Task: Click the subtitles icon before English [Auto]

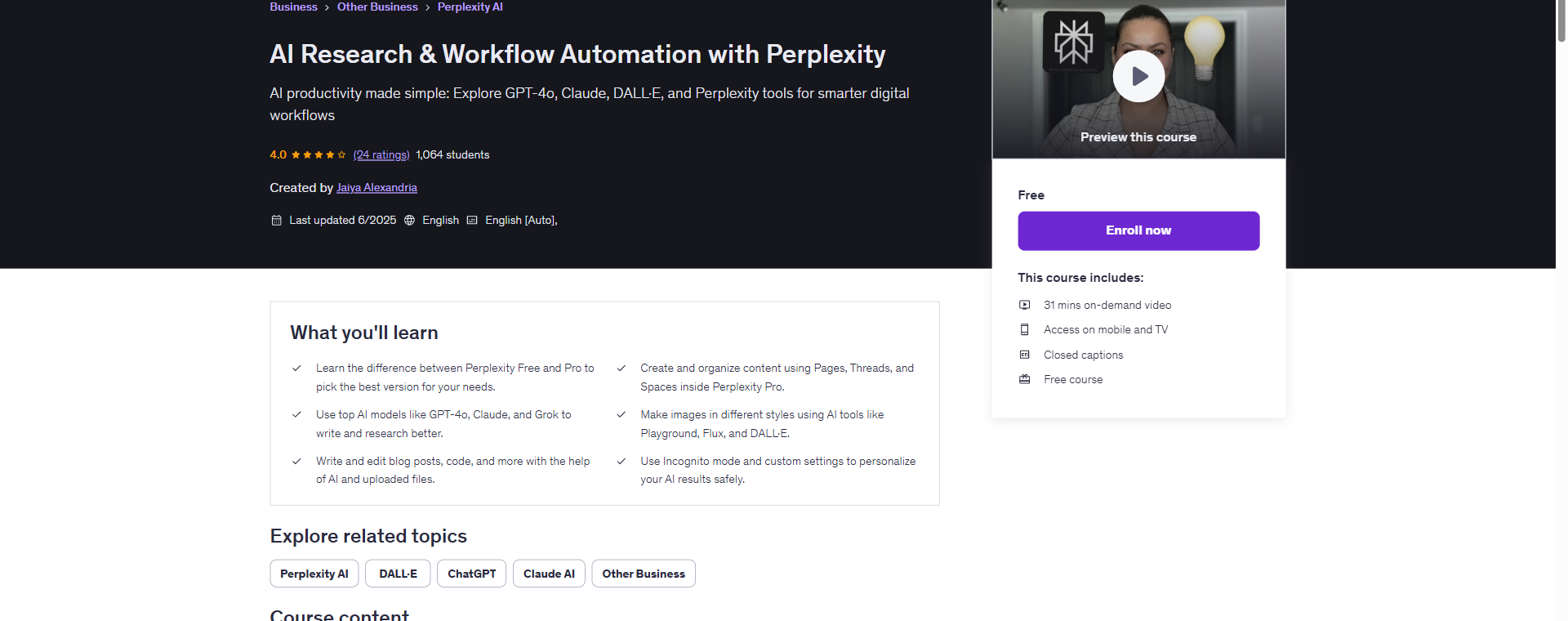Action: [x=472, y=220]
